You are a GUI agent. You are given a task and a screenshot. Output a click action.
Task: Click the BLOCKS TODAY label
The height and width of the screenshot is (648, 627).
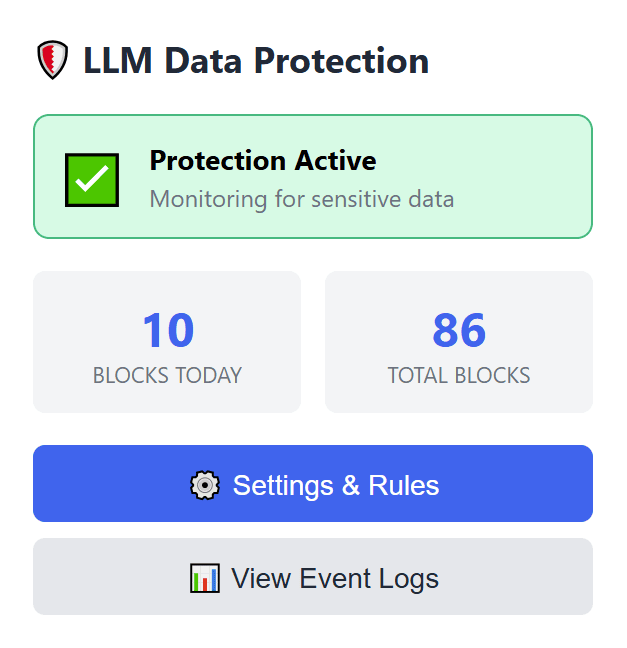[x=167, y=376]
